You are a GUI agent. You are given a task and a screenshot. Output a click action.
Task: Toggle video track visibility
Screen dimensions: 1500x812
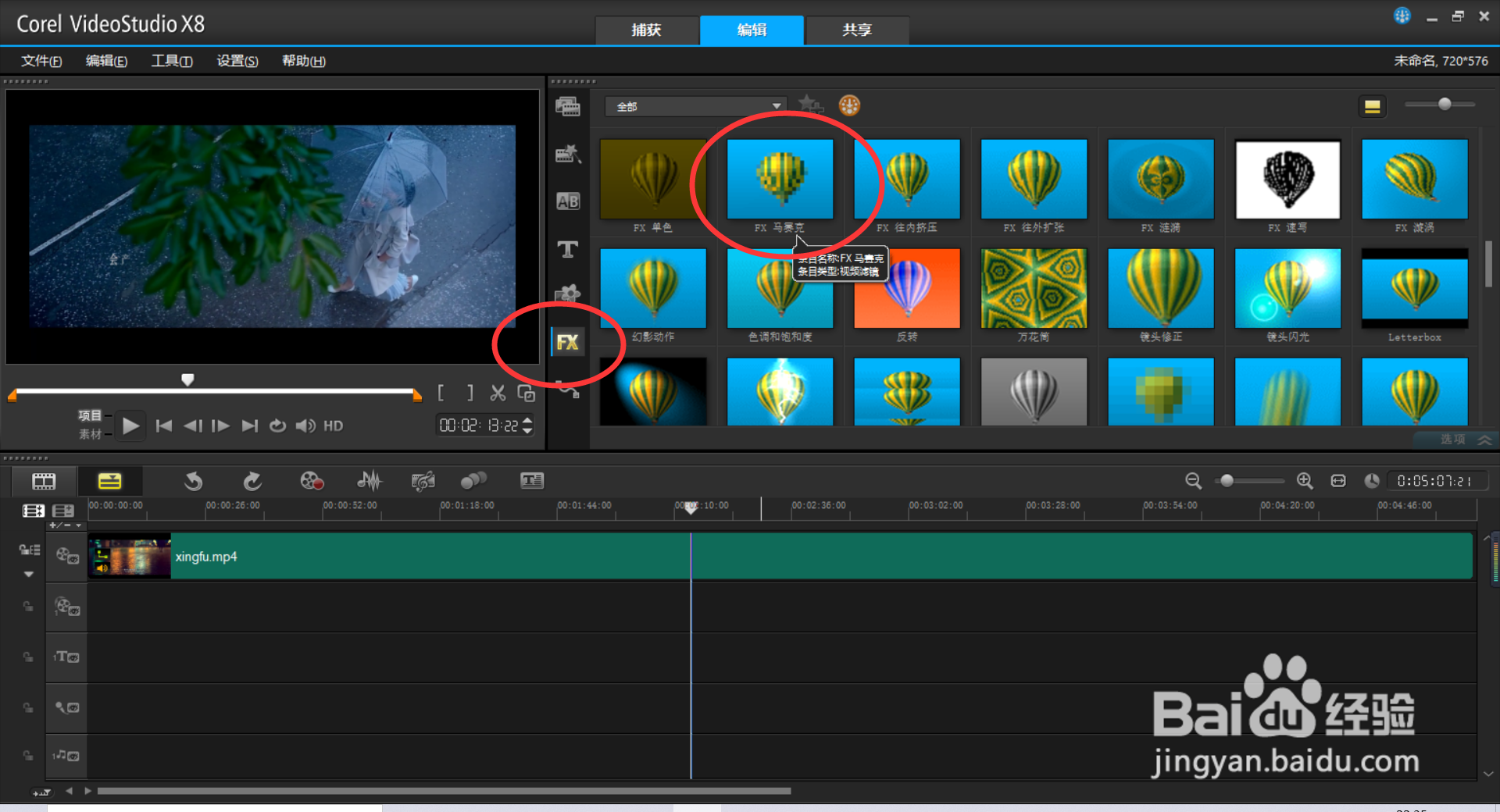pyautogui.click(x=67, y=556)
